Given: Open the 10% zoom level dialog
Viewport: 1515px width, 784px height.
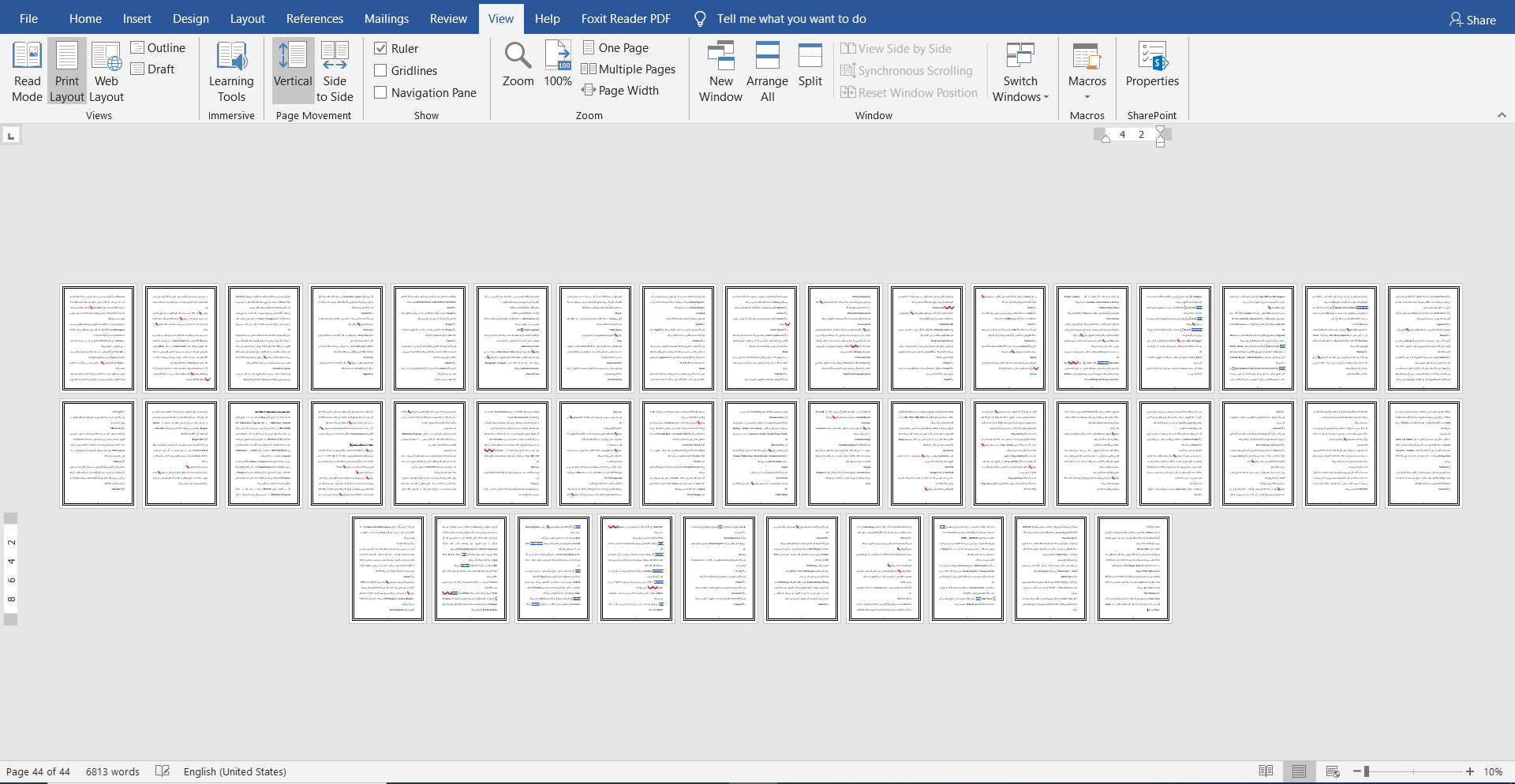Looking at the screenshot, I should tap(1493, 771).
